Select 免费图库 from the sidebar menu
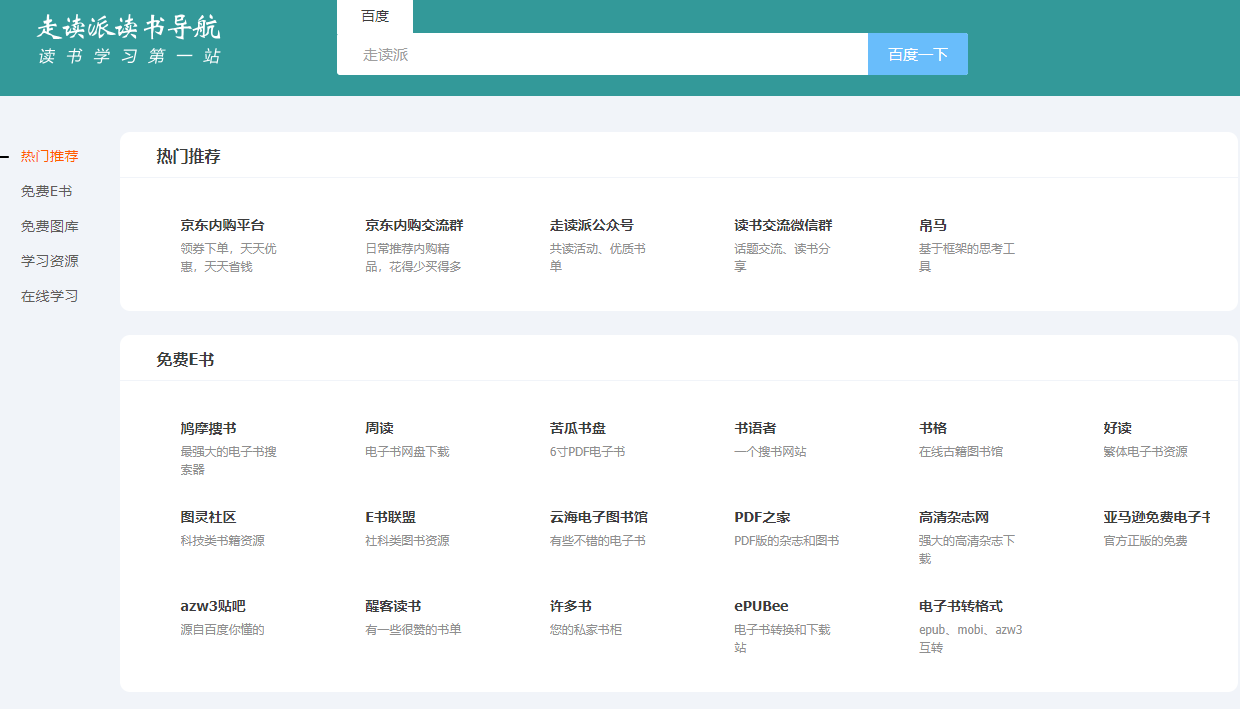Image resolution: width=1240 pixels, height=709 pixels. tap(50, 226)
